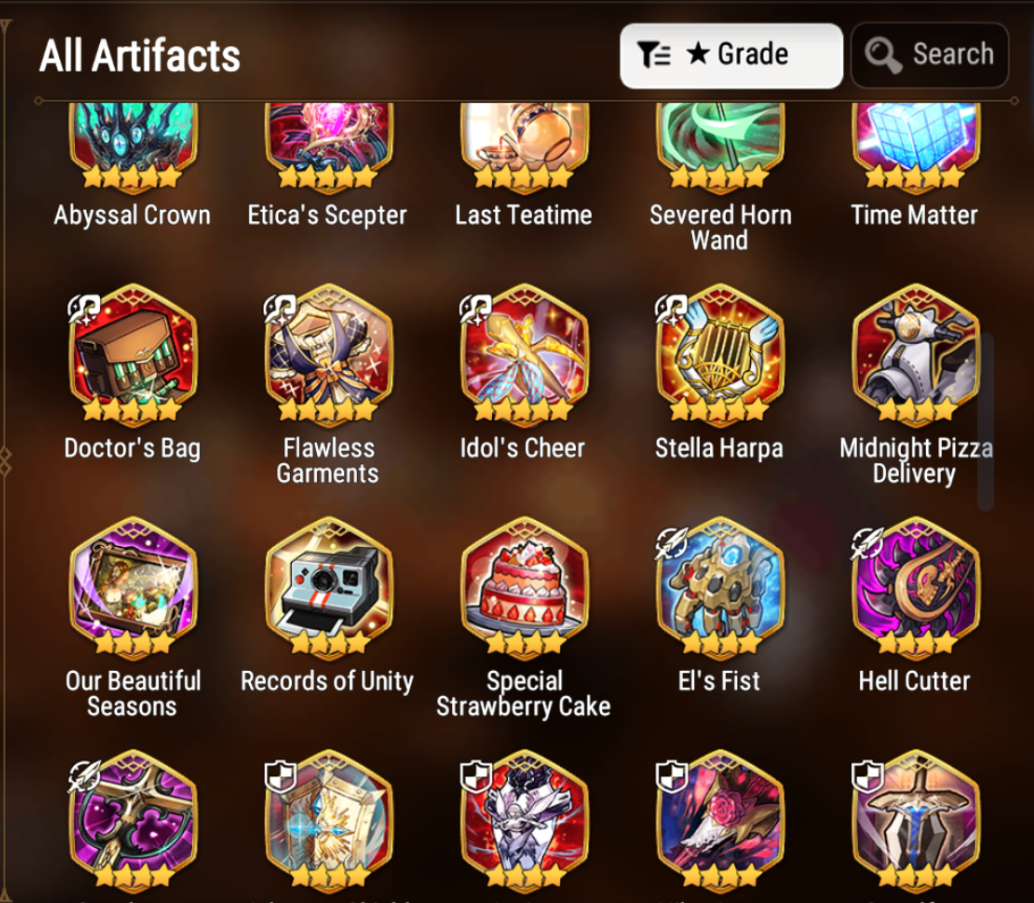1034x903 pixels.
Task: Select the Etica's Scepter artifact thumbnail
Action: click(x=328, y=146)
